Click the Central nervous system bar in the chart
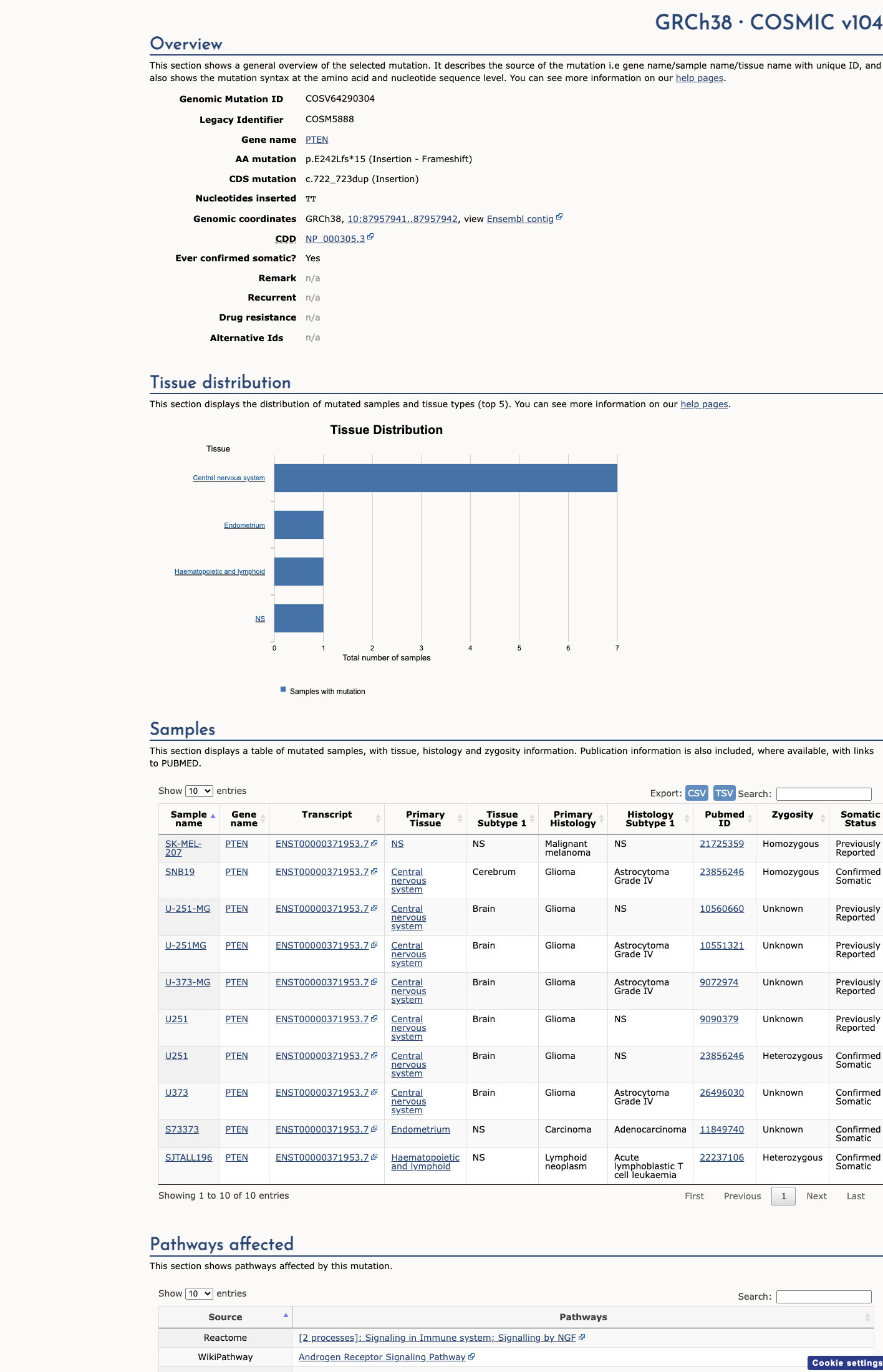Screen dimensions: 883x1372 coord(446,478)
